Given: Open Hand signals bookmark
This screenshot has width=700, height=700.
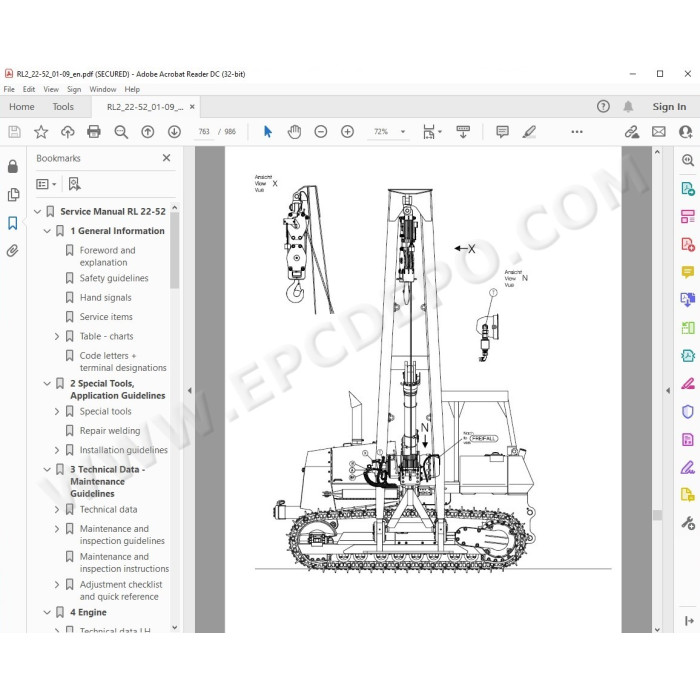Looking at the screenshot, I should 105,298.
